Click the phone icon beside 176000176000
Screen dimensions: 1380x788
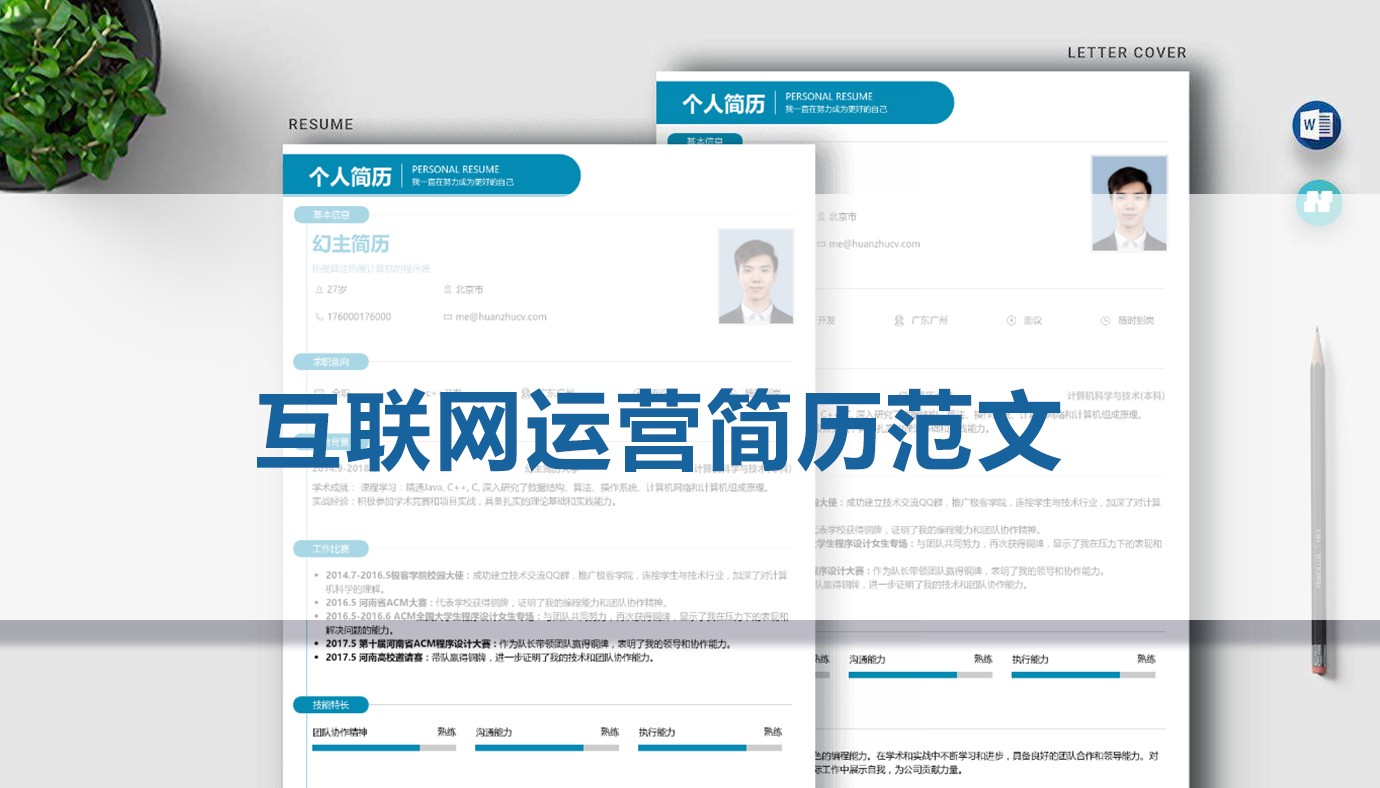pyautogui.click(x=319, y=317)
